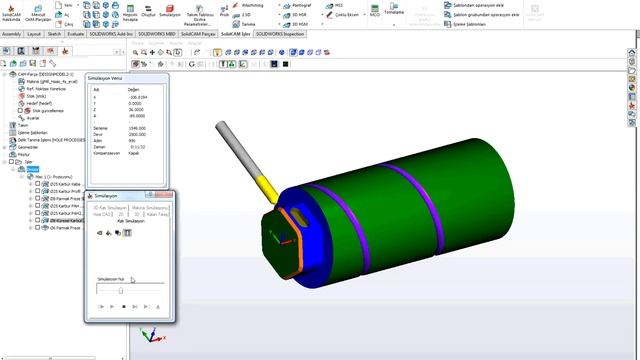The height and width of the screenshot is (360, 640).
Task: Click İşleme Şablonları button
Action: (465, 24)
